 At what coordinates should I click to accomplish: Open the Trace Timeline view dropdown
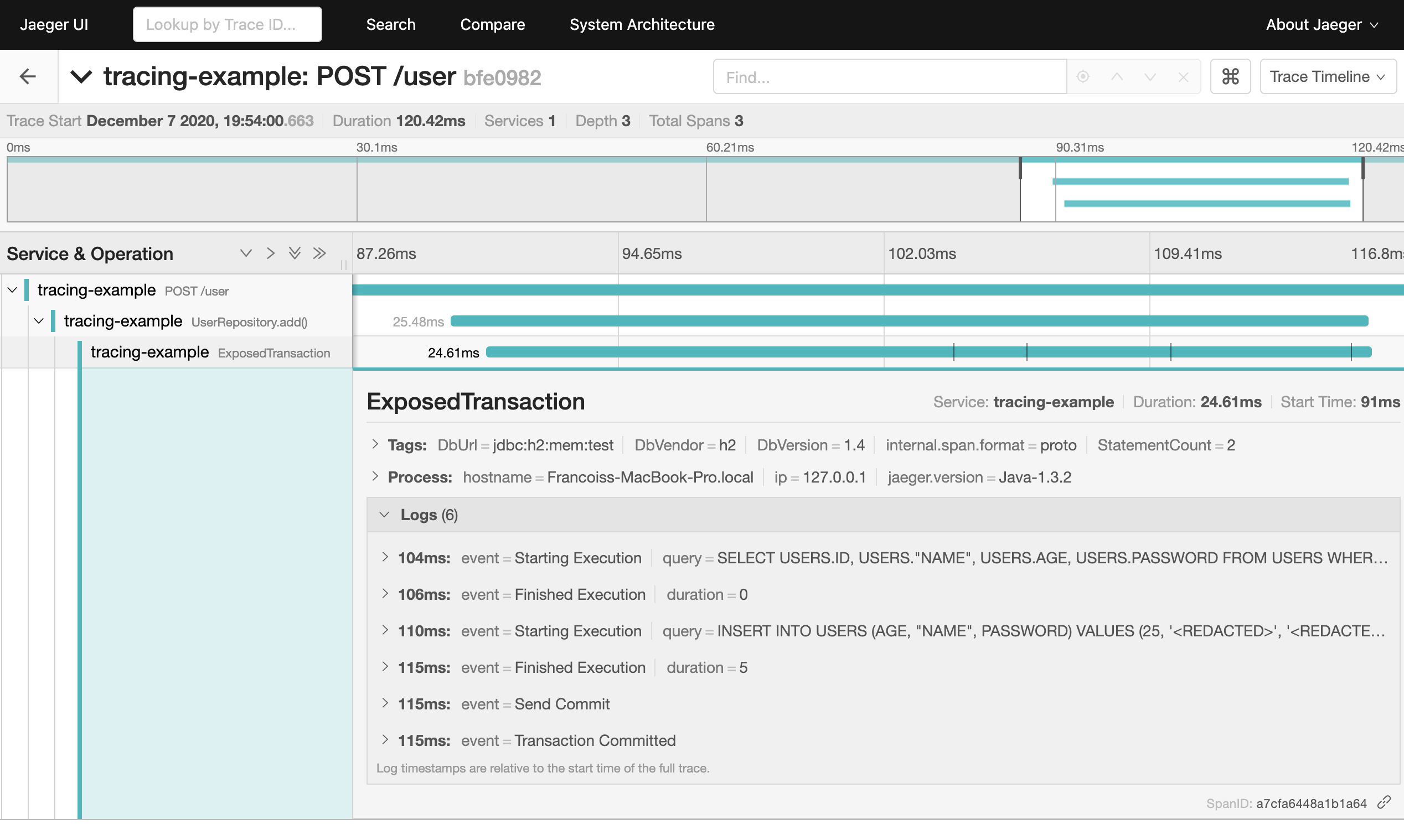tap(1327, 76)
